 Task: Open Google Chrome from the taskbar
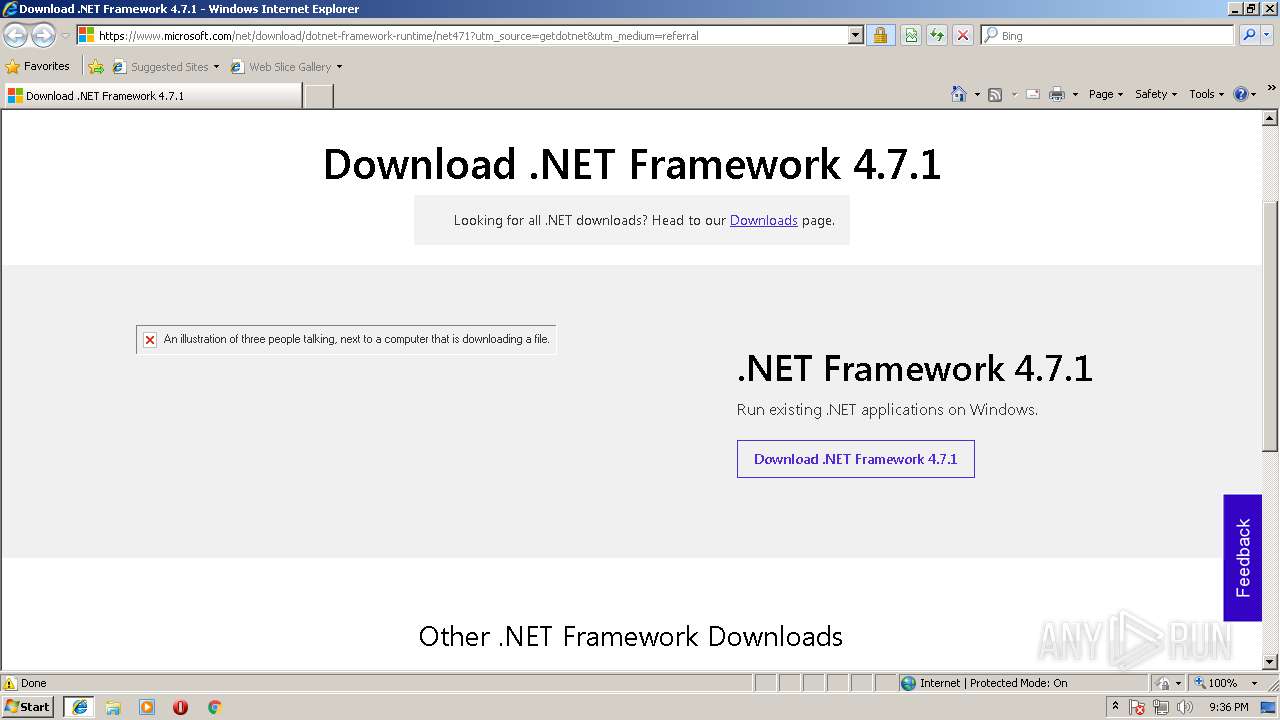(x=214, y=707)
